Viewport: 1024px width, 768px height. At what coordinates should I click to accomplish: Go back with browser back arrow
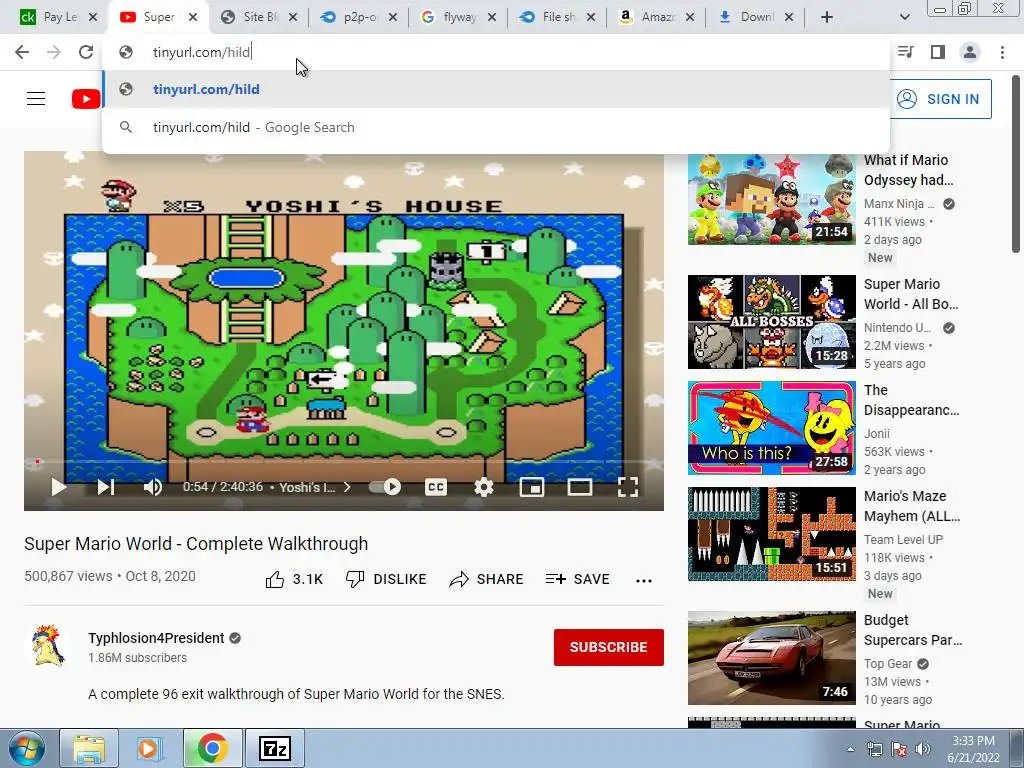[x=22, y=52]
